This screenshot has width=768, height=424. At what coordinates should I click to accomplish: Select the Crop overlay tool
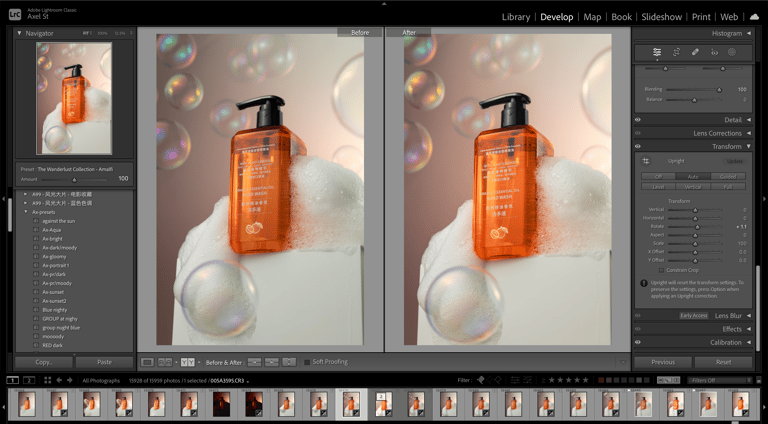click(676, 52)
